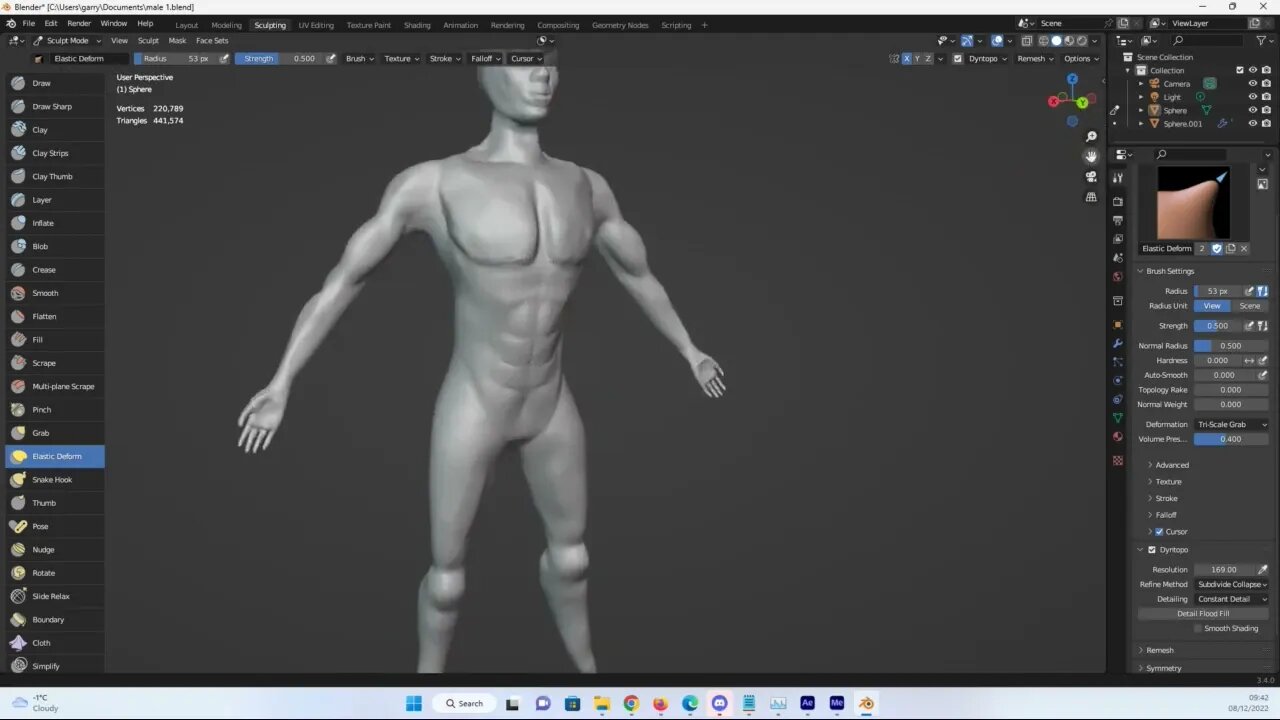The image size is (1280, 720).
Task: Click the Detail Flood Fill button
Action: tap(1203, 614)
